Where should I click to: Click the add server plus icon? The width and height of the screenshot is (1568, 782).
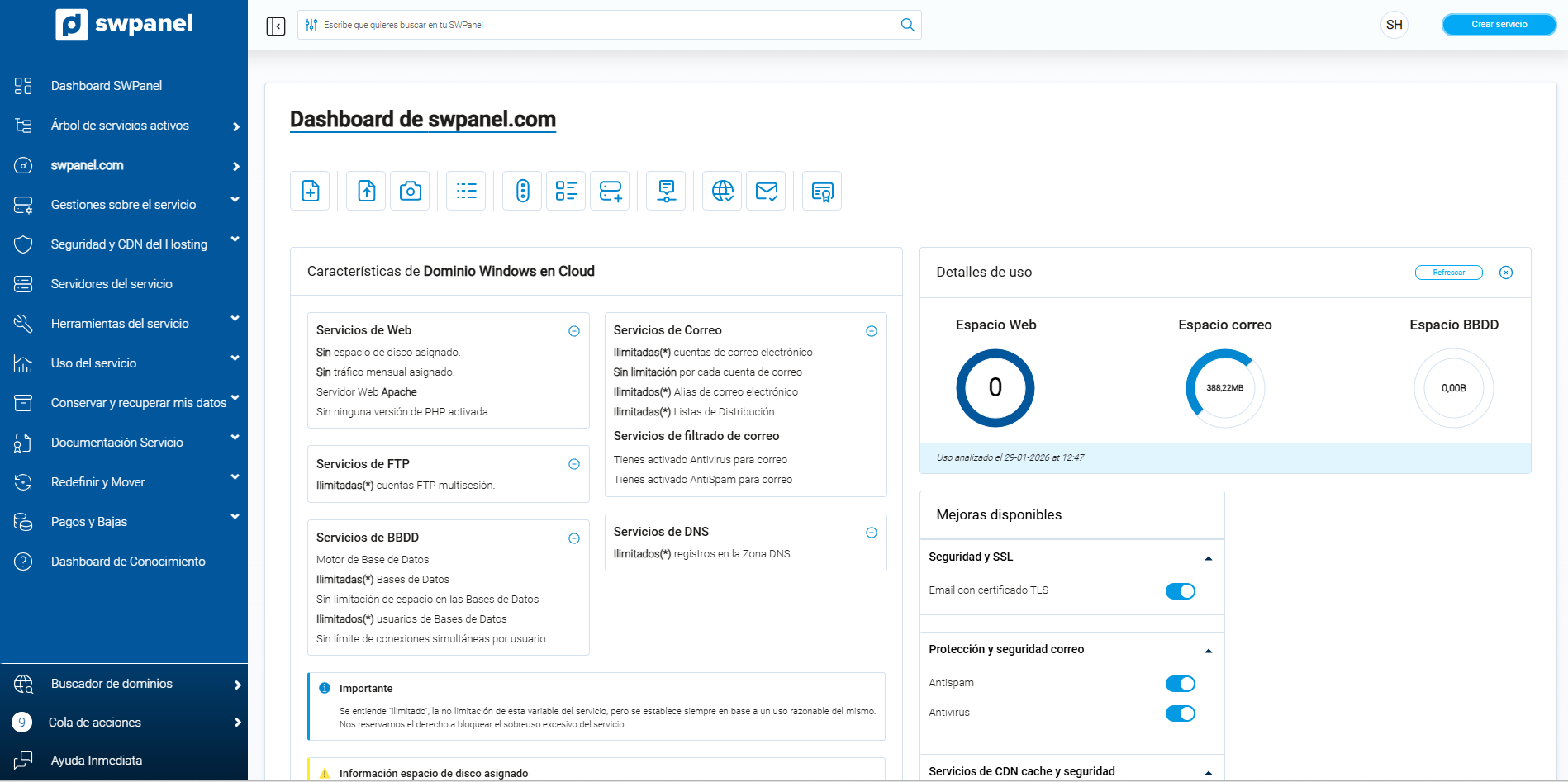coord(610,192)
